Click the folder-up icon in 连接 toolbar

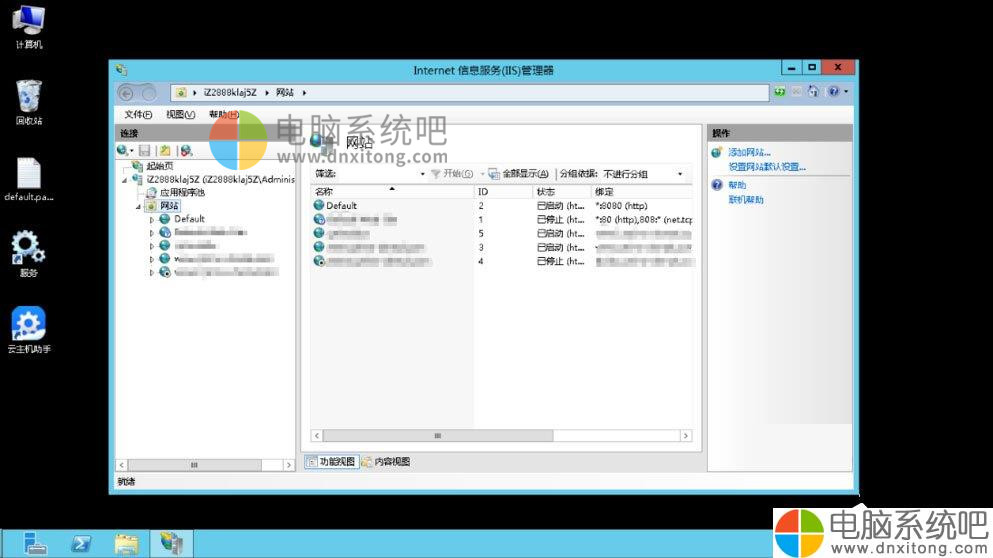point(165,150)
